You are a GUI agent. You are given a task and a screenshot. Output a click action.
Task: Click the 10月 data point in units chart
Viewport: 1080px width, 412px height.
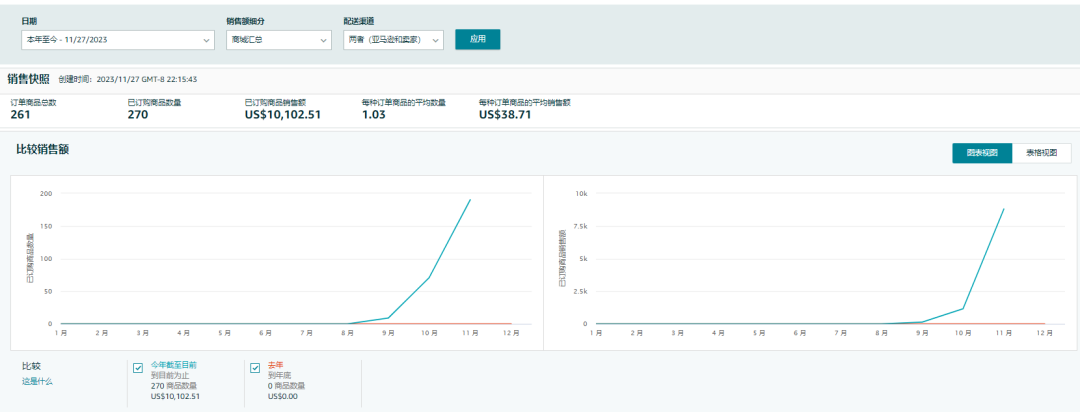pos(429,278)
